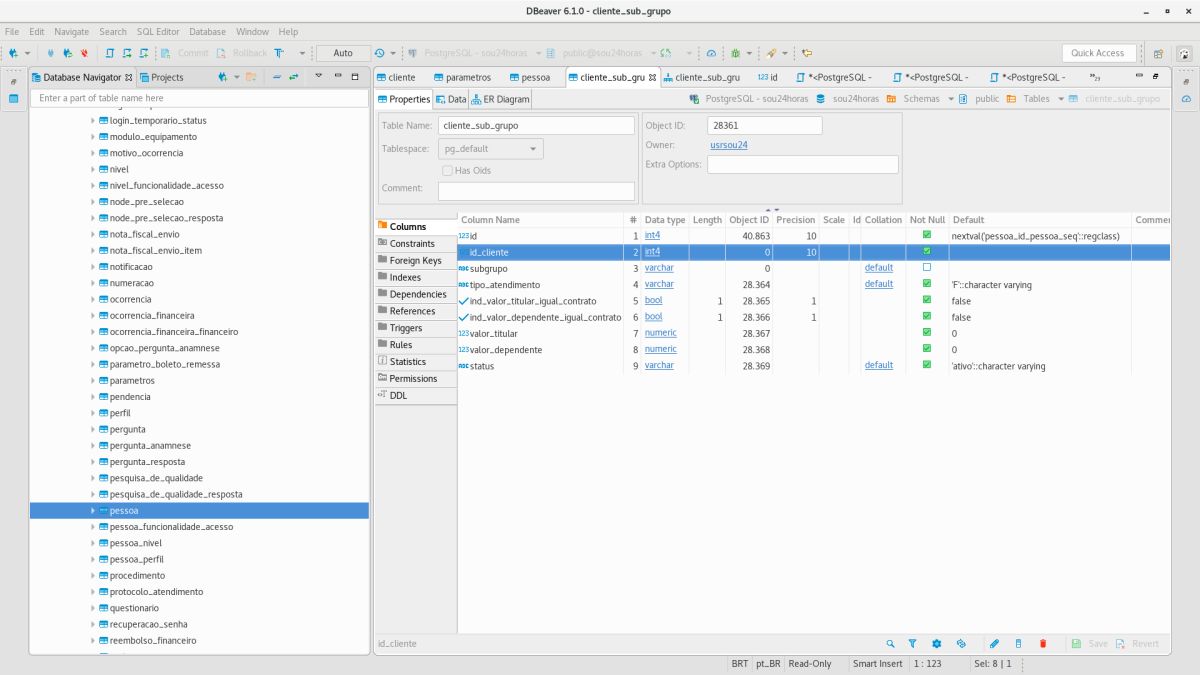1200x675 pixels.
Task: Click default collation link for status row
Action: [x=879, y=365]
